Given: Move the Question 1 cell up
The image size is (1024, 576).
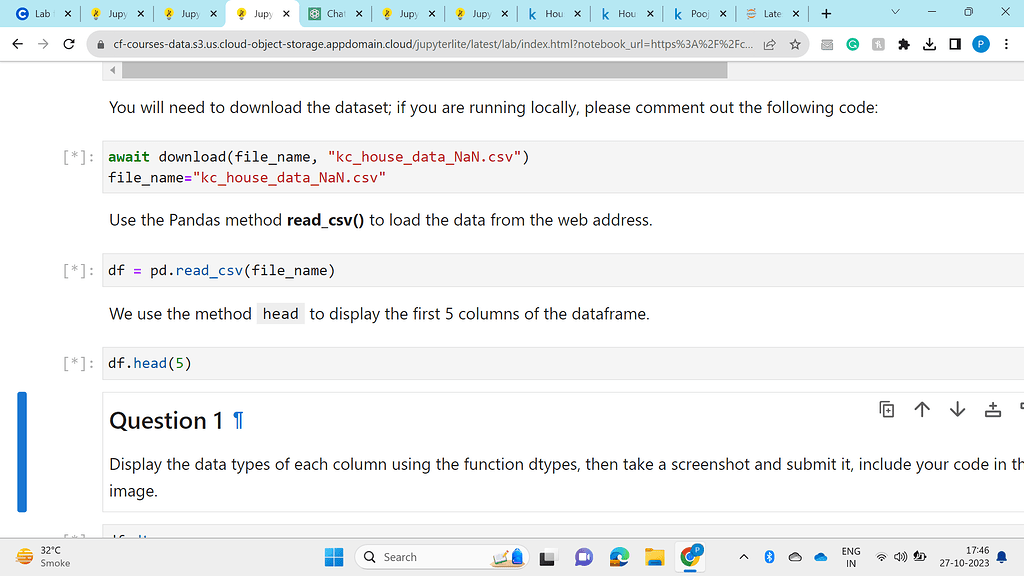Looking at the screenshot, I should pyautogui.click(x=922, y=409).
